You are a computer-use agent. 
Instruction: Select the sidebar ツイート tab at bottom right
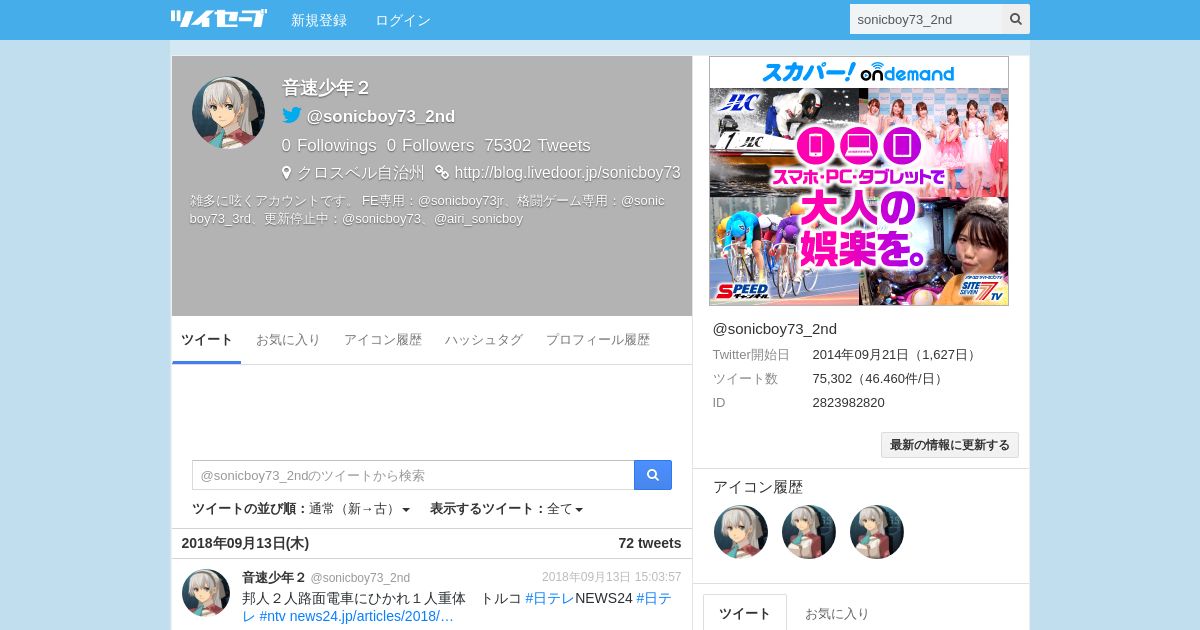pyautogui.click(x=745, y=613)
